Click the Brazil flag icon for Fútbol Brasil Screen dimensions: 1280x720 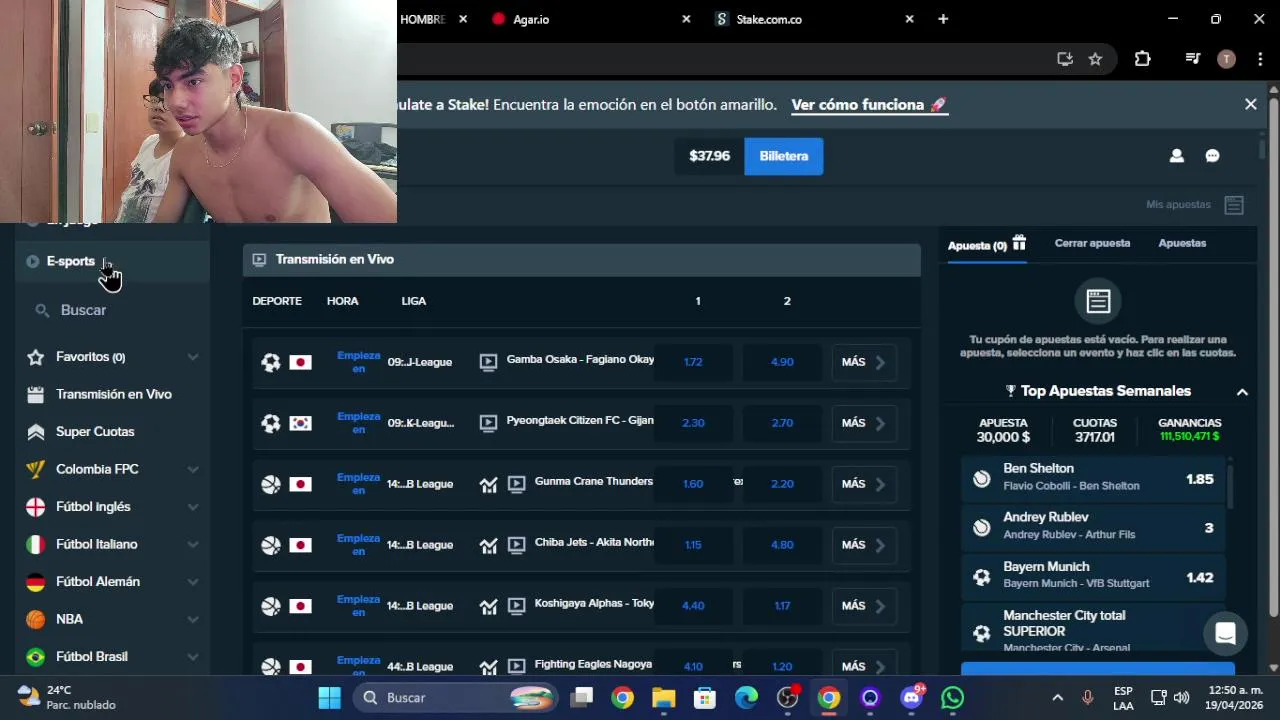36,657
